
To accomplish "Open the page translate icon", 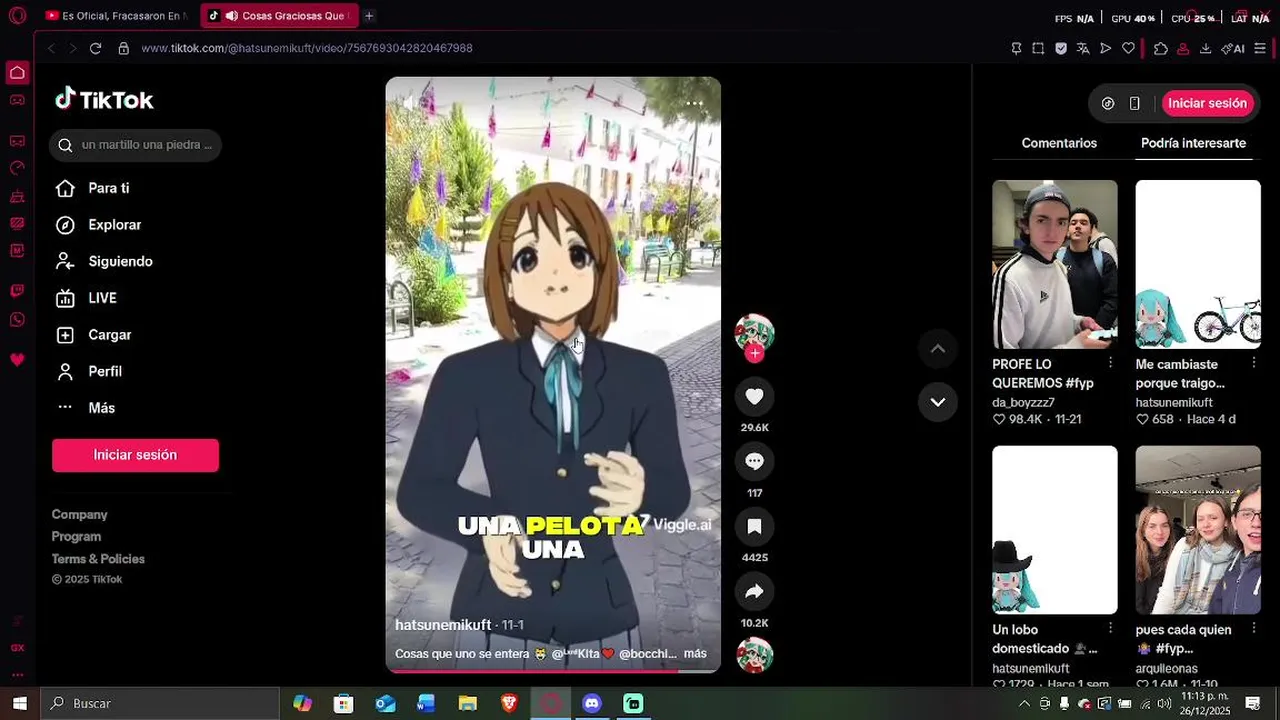I will point(1083,48).
